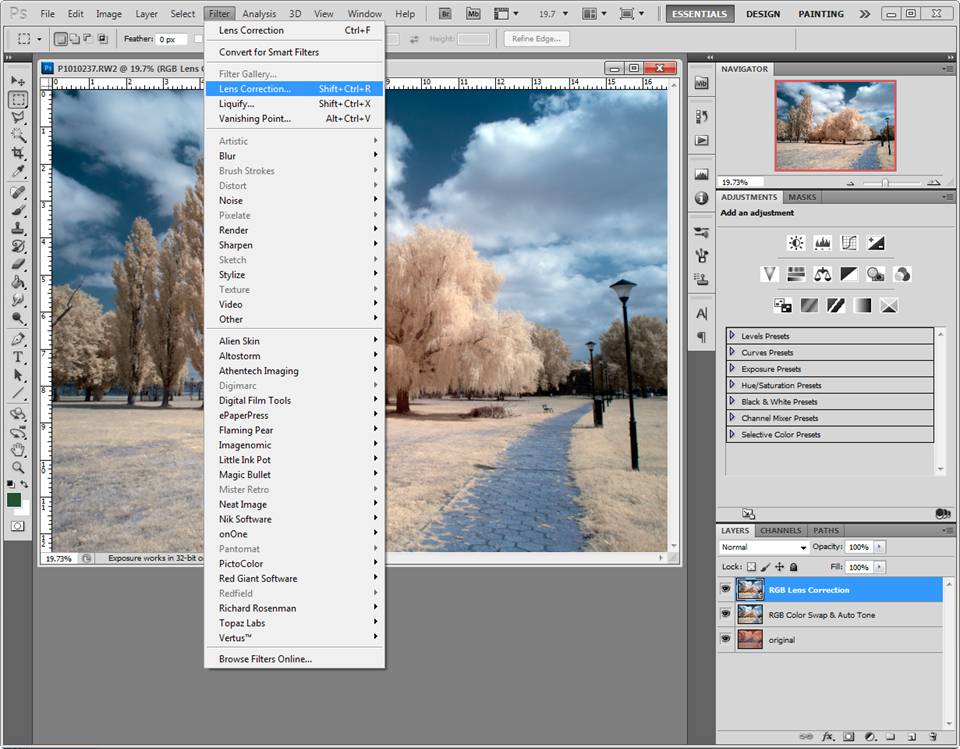Image resolution: width=960 pixels, height=749 pixels.
Task: Select the Crop tool
Action: tap(18, 153)
